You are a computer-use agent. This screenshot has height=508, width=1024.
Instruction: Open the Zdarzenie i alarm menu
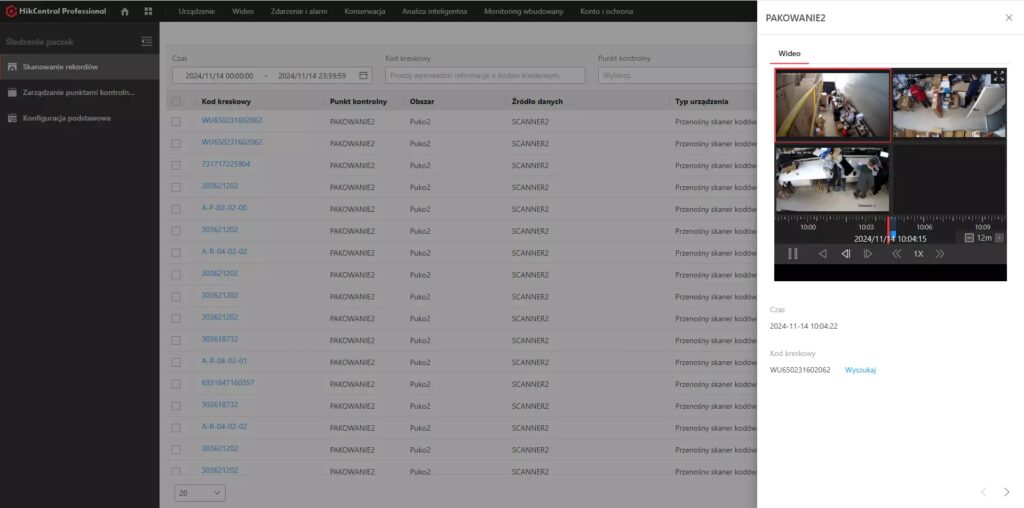pos(299,11)
